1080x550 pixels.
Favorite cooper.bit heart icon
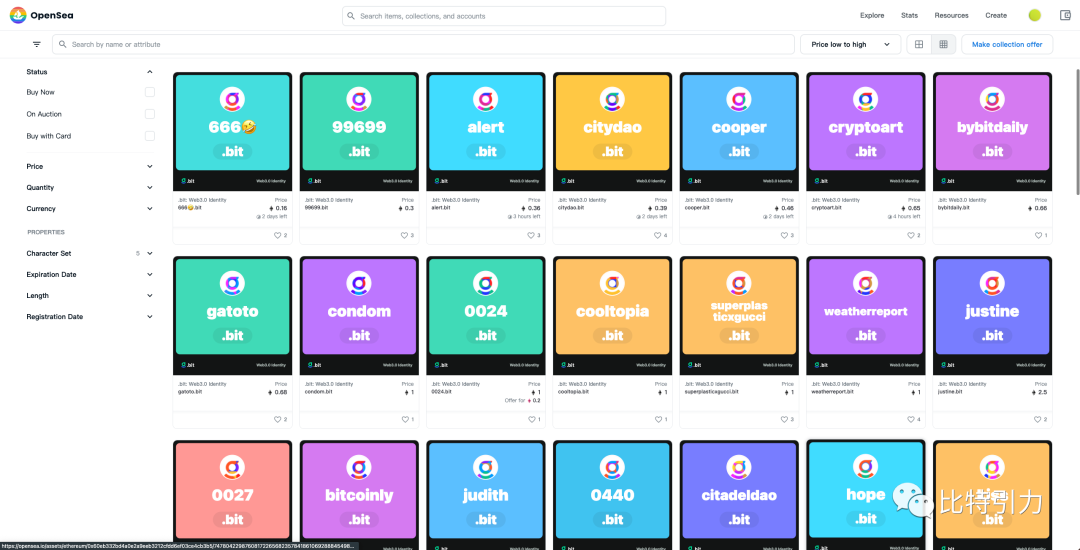785,235
